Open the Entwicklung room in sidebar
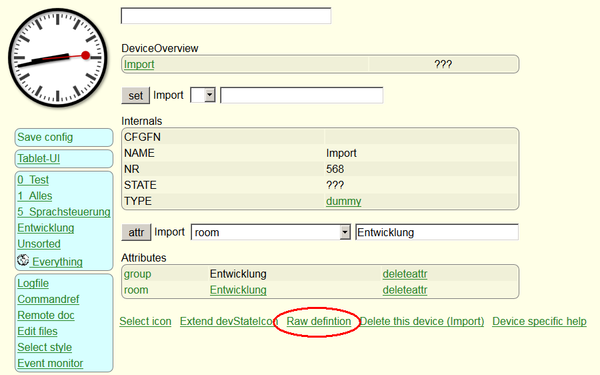 46,228
